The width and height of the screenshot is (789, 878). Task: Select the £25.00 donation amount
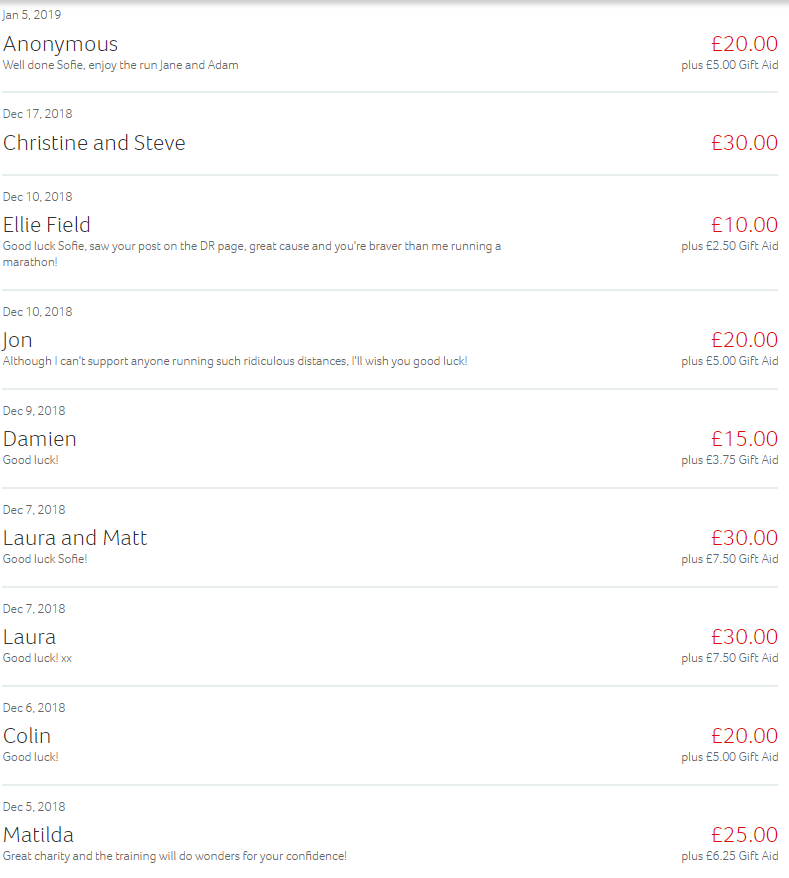tap(744, 835)
